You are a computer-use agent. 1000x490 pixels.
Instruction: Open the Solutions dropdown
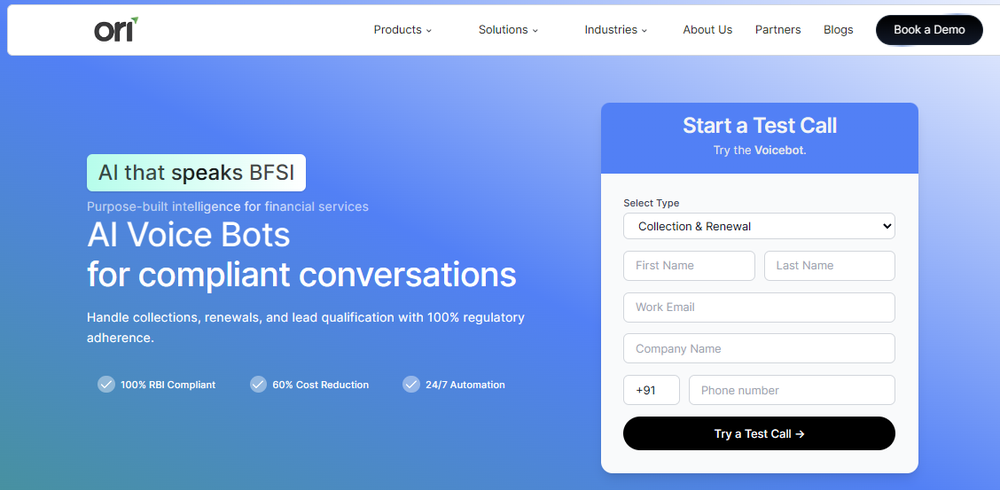pos(508,30)
